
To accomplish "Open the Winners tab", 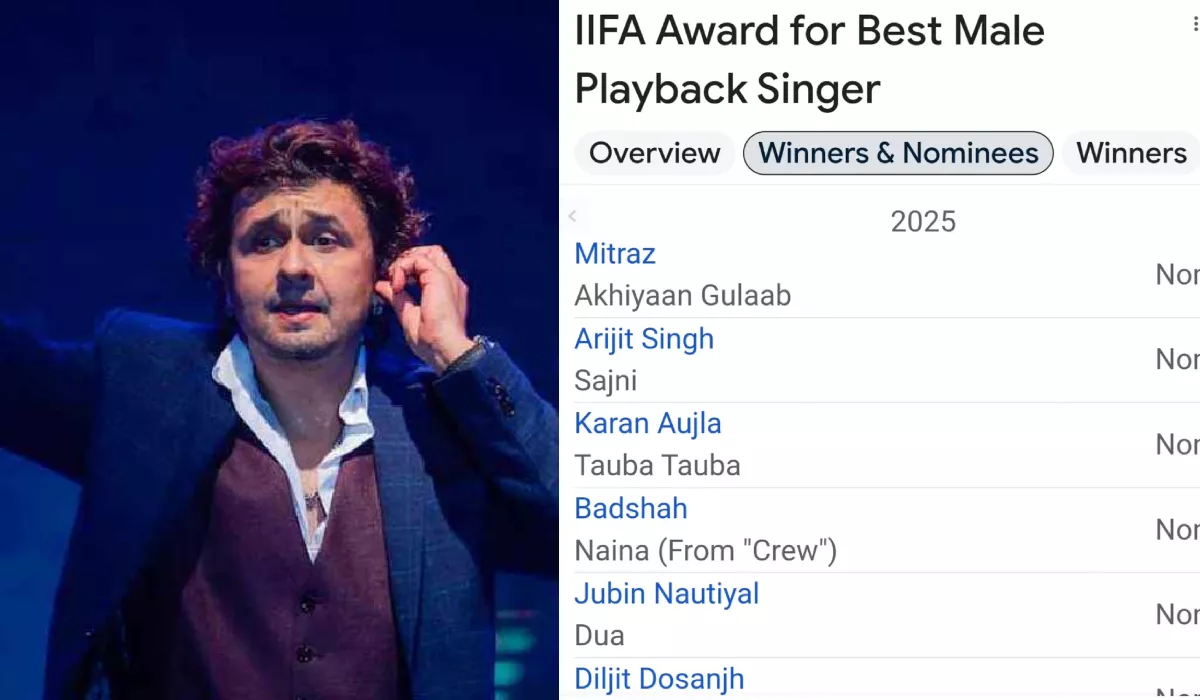I will pos(1131,153).
